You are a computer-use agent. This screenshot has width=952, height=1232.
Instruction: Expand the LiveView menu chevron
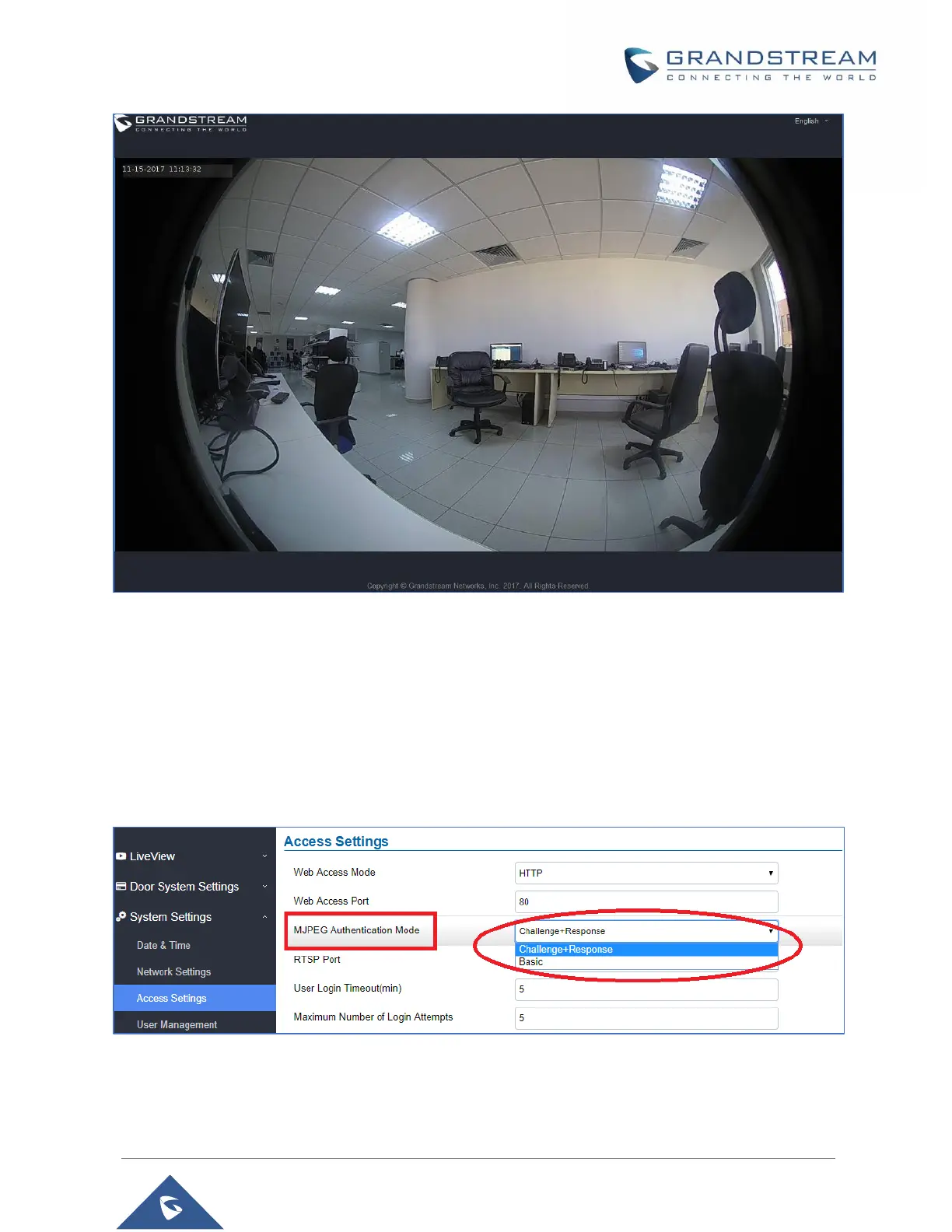264,856
